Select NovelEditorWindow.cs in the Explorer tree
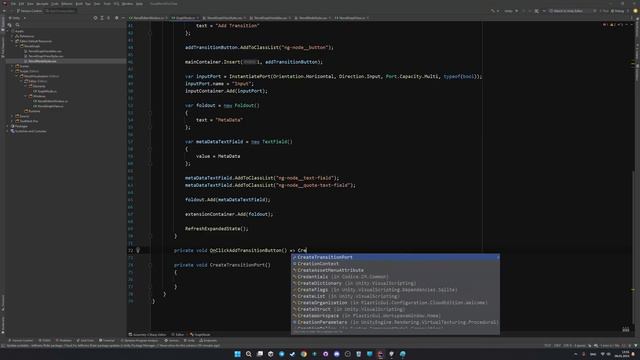This screenshot has width=640, height=360. pos(52,101)
